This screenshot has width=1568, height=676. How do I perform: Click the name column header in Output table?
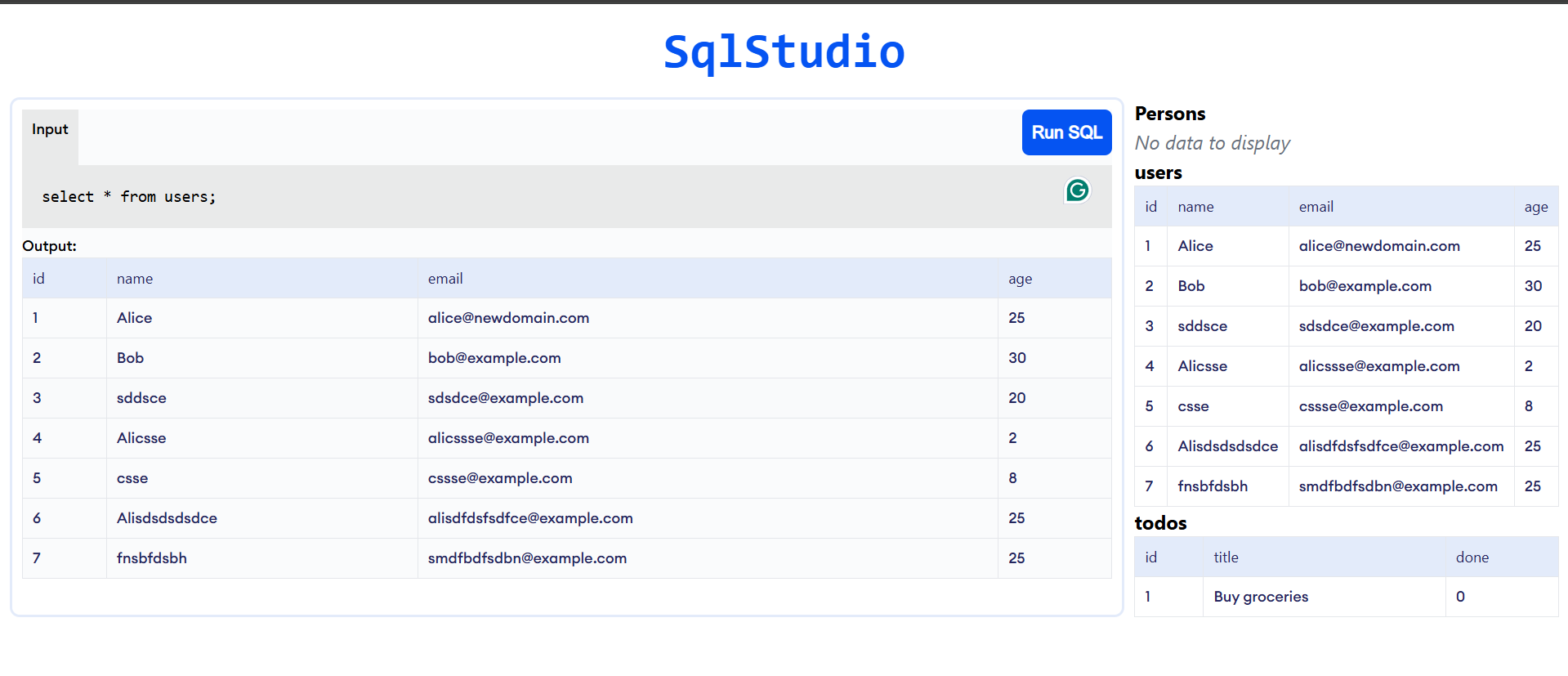click(x=261, y=279)
